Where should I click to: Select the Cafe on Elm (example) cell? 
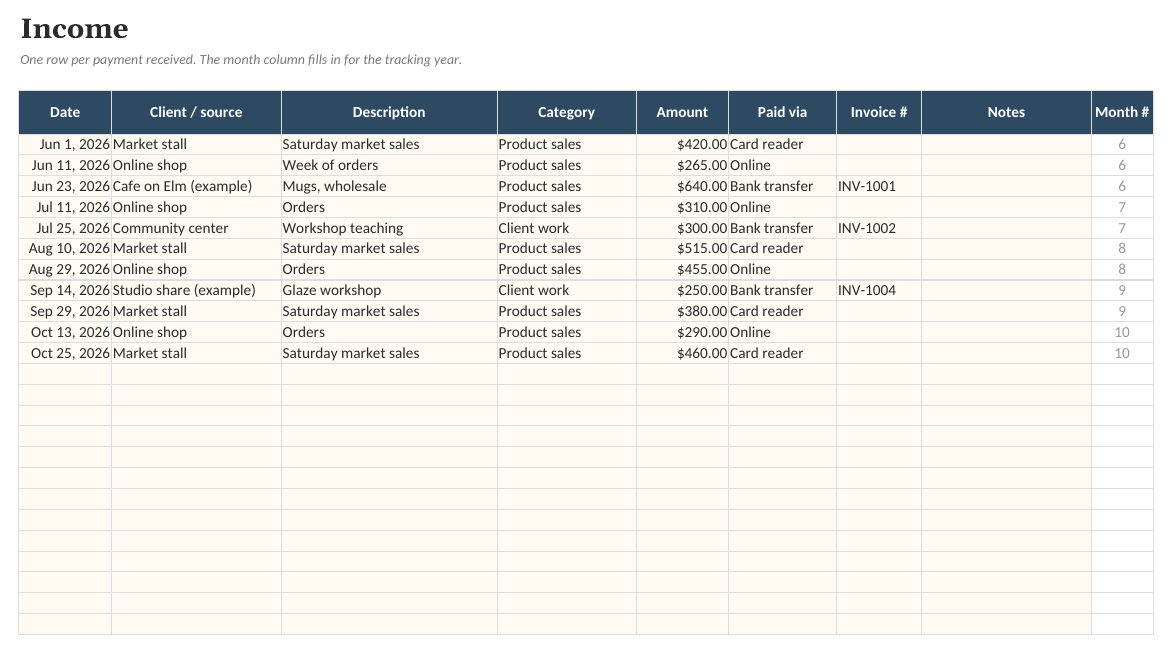(x=196, y=186)
